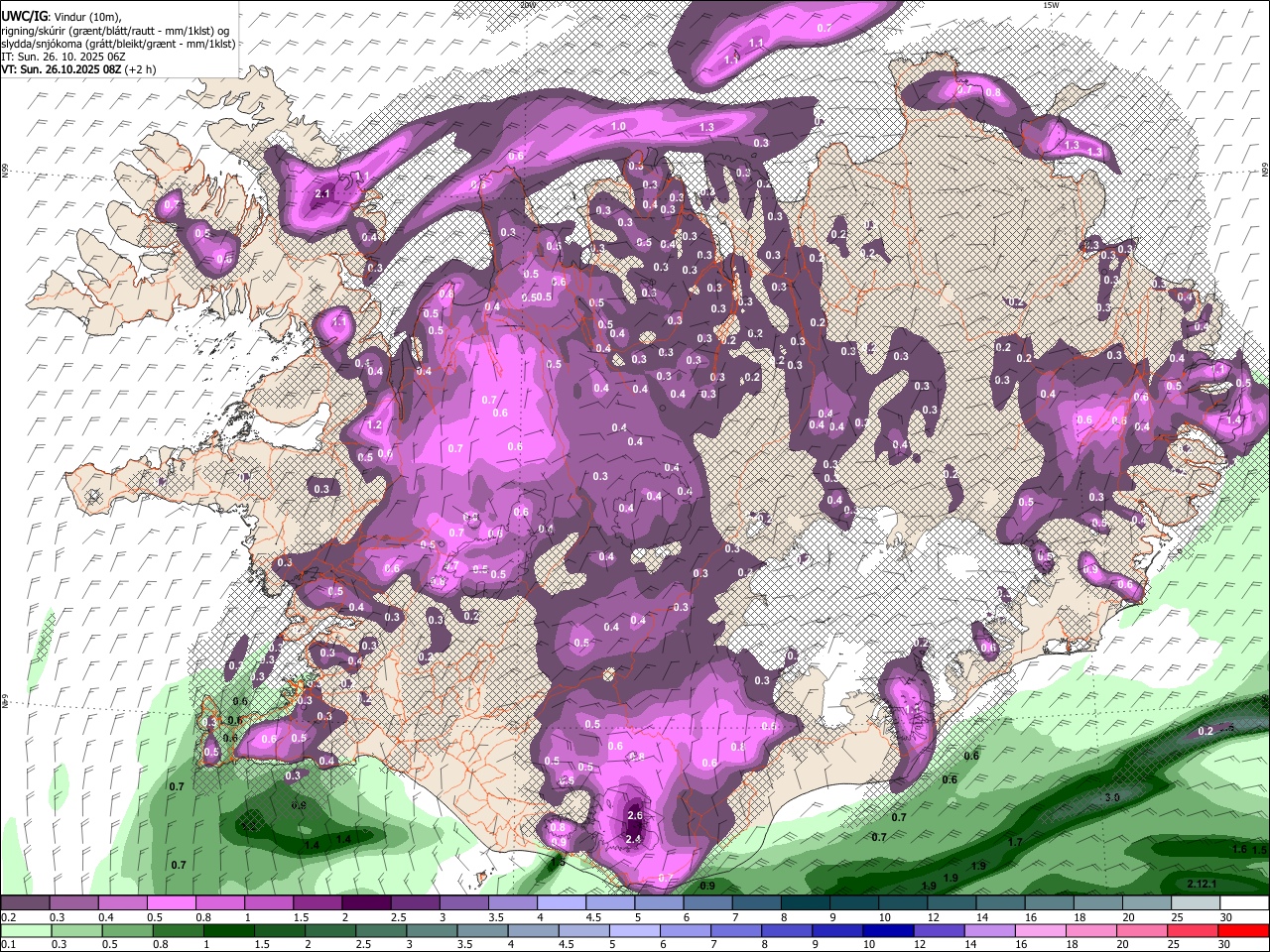The height and width of the screenshot is (952, 1270).
Task: Pick the periwinkle 4 snowfall legend swatch
Action: tap(561, 903)
